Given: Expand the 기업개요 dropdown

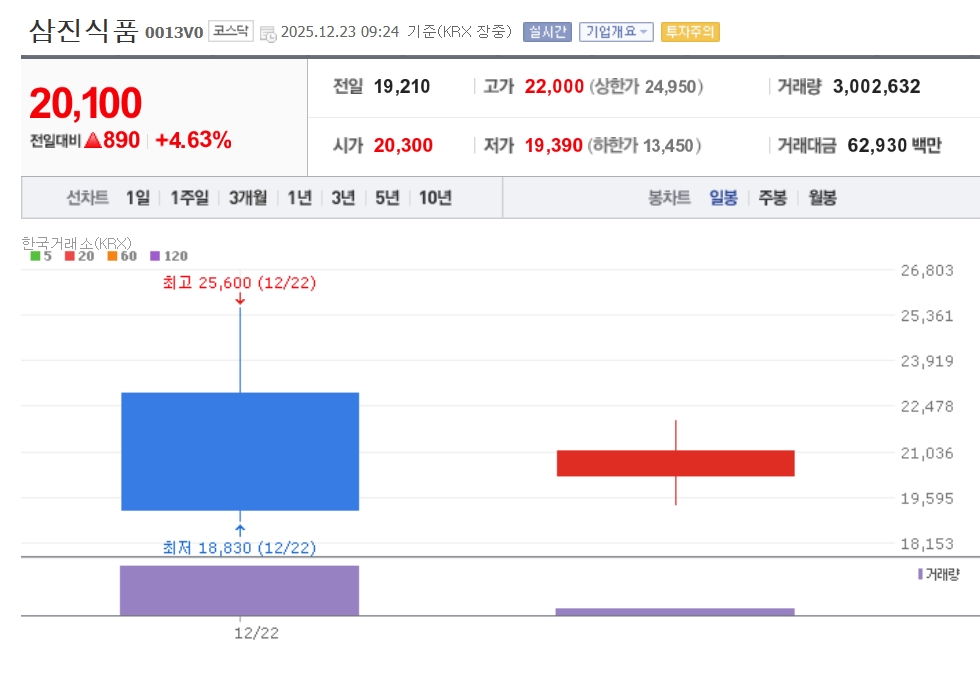Looking at the screenshot, I should click(x=616, y=32).
